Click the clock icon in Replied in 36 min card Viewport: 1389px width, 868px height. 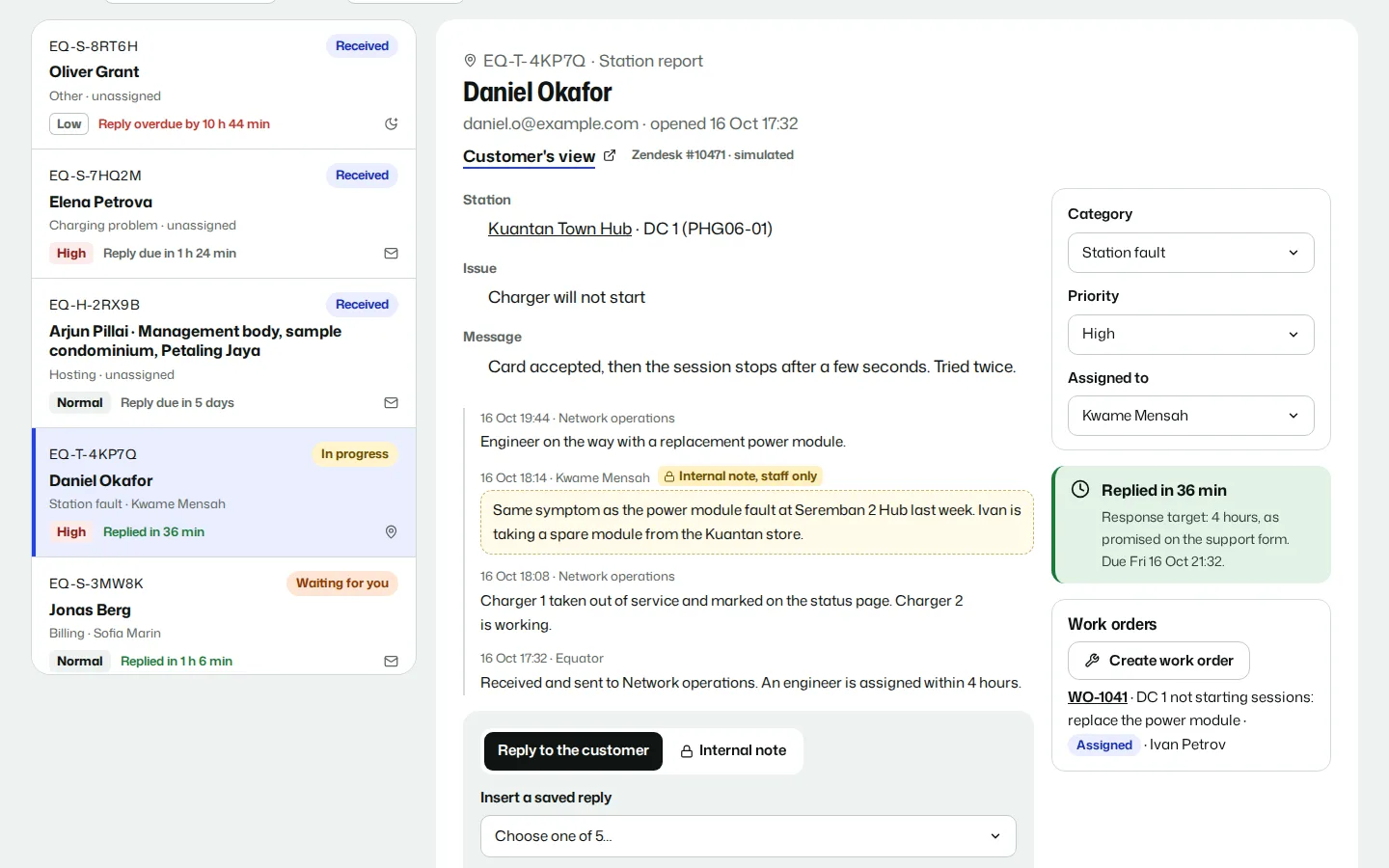[1080, 489]
